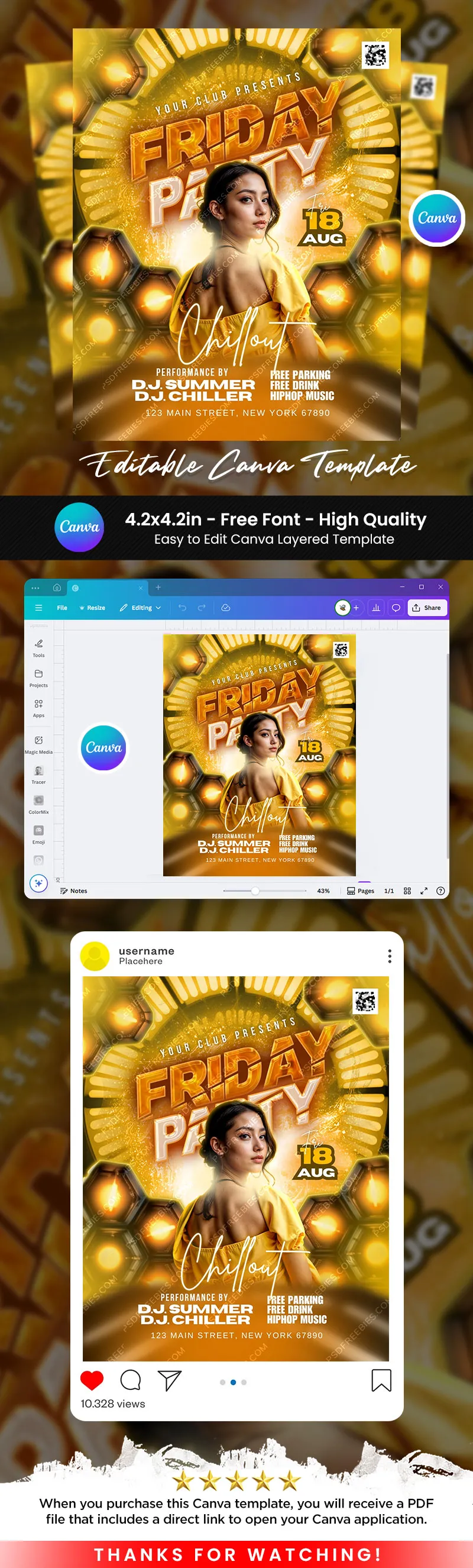Open the analytics bar chart icon
Viewport: 473px width, 1568px height.
point(375,608)
